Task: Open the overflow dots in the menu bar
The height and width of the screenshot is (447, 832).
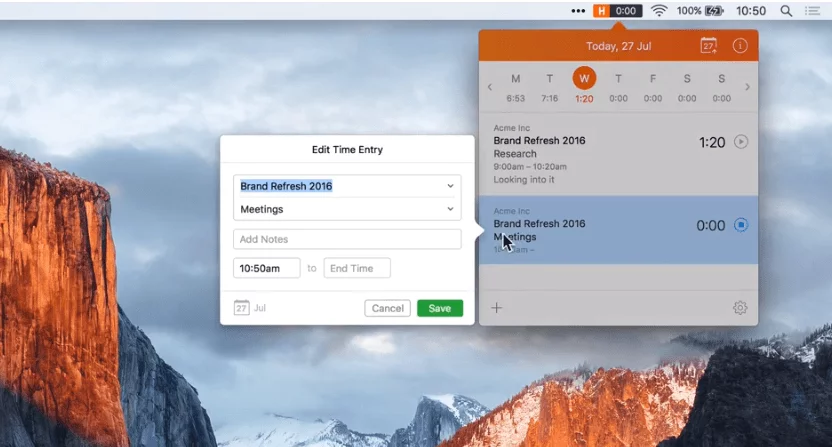Action: pyautogui.click(x=578, y=11)
